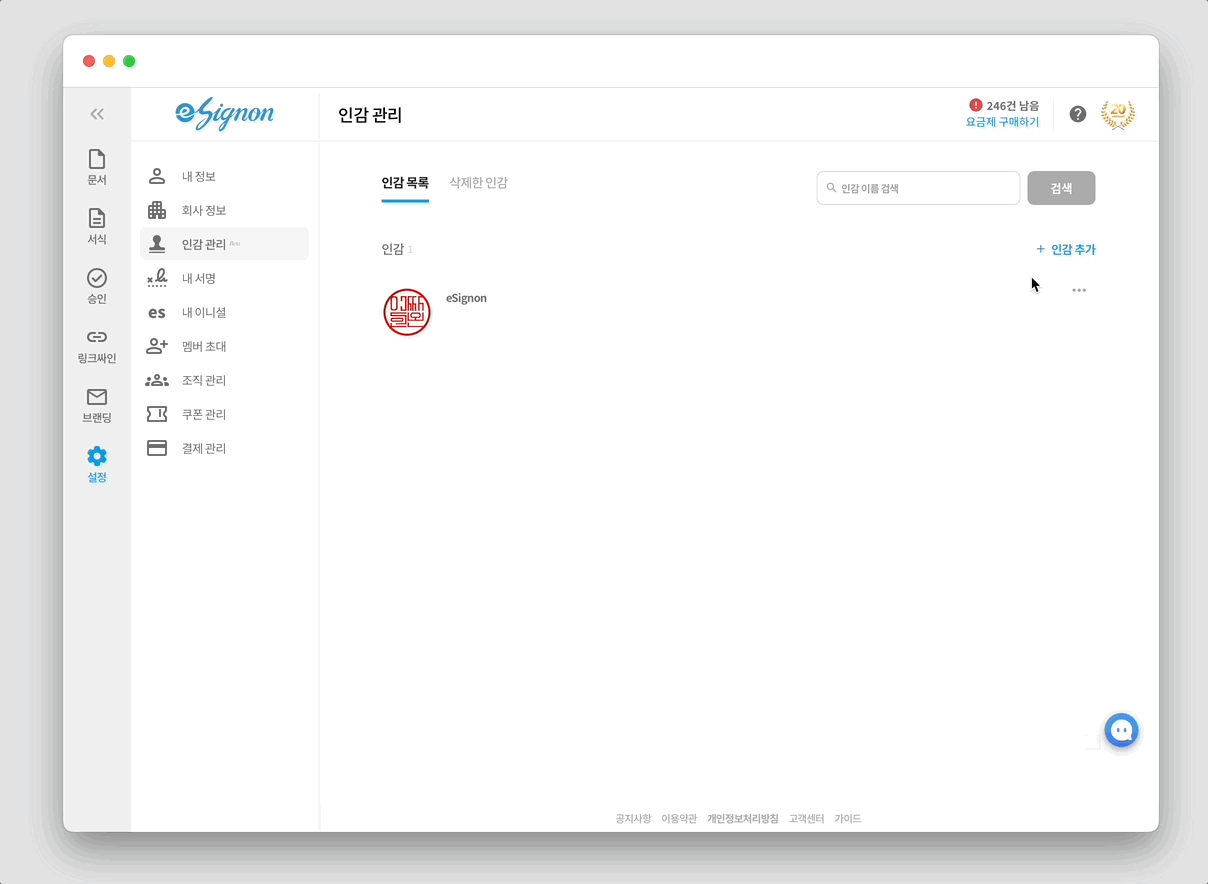Select 내 정보 menu item

[x=225, y=176]
